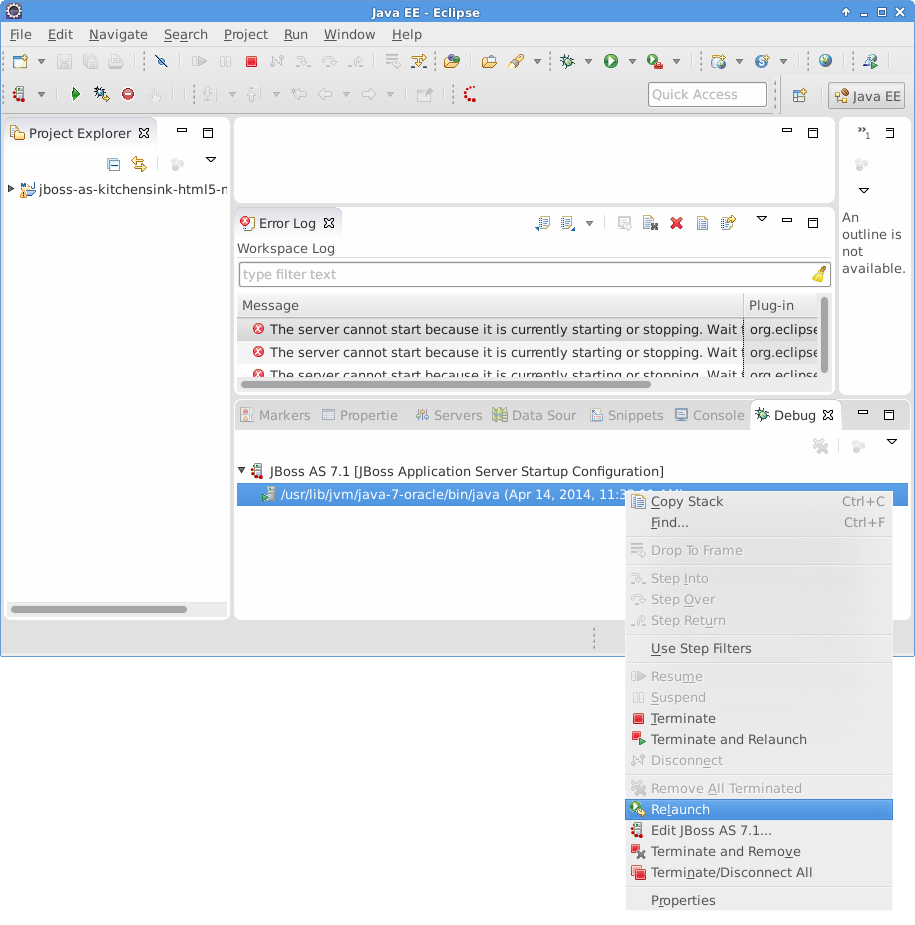Open Debug view menu triangle
Viewport: 915px width, 925px height.
tap(891, 442)
